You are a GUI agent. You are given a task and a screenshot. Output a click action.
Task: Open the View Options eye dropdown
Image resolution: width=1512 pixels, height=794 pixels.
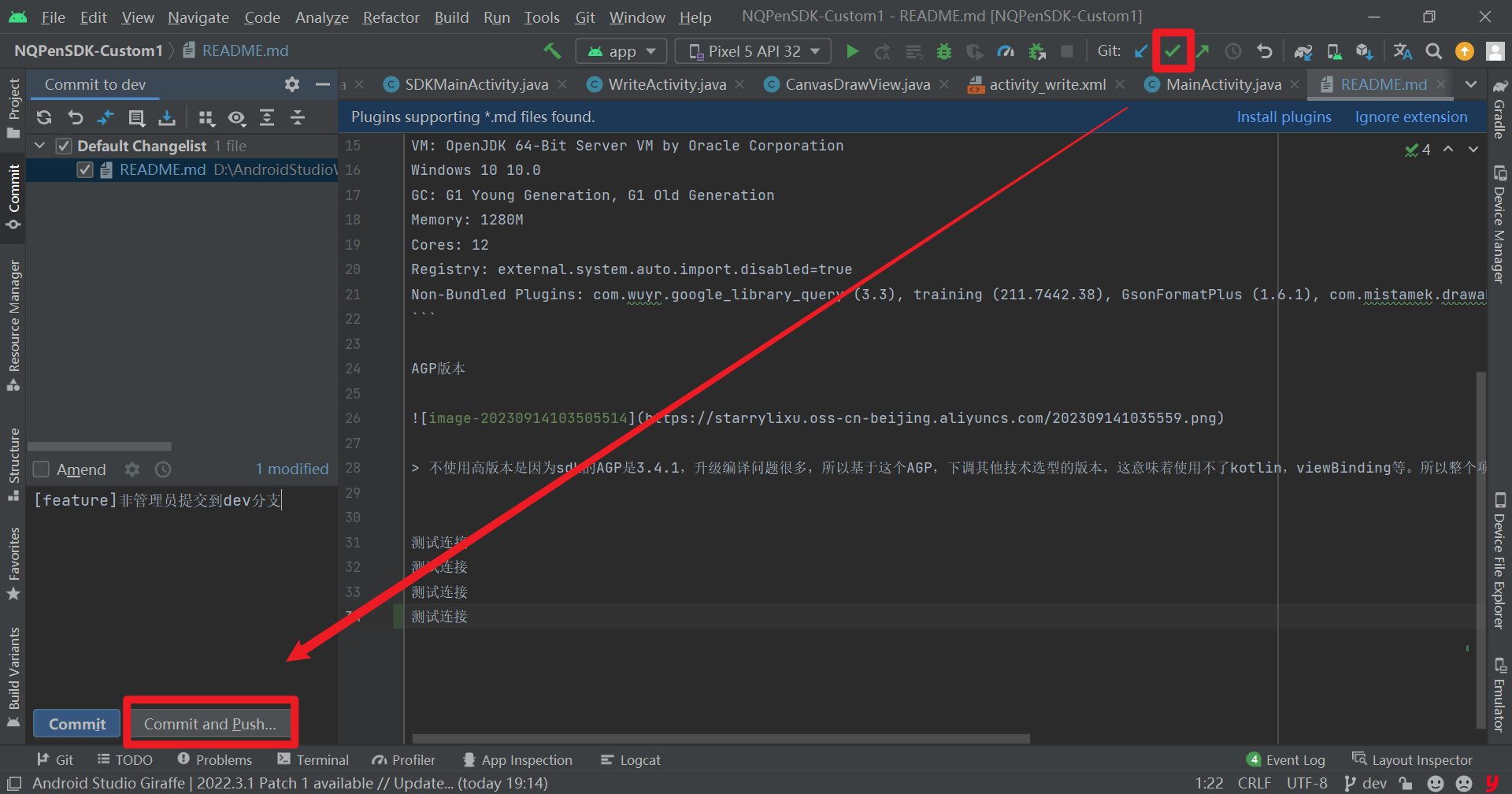(236, 117)
